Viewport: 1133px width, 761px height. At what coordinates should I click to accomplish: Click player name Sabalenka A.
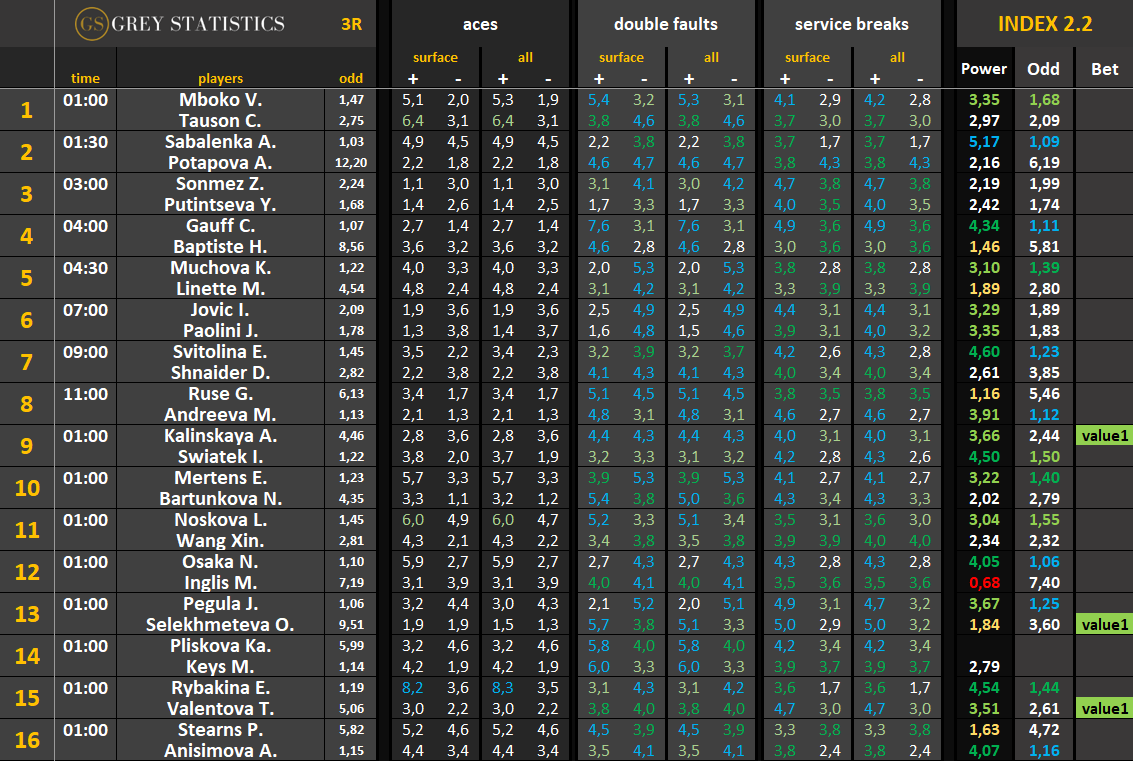[x=220, y=142]
